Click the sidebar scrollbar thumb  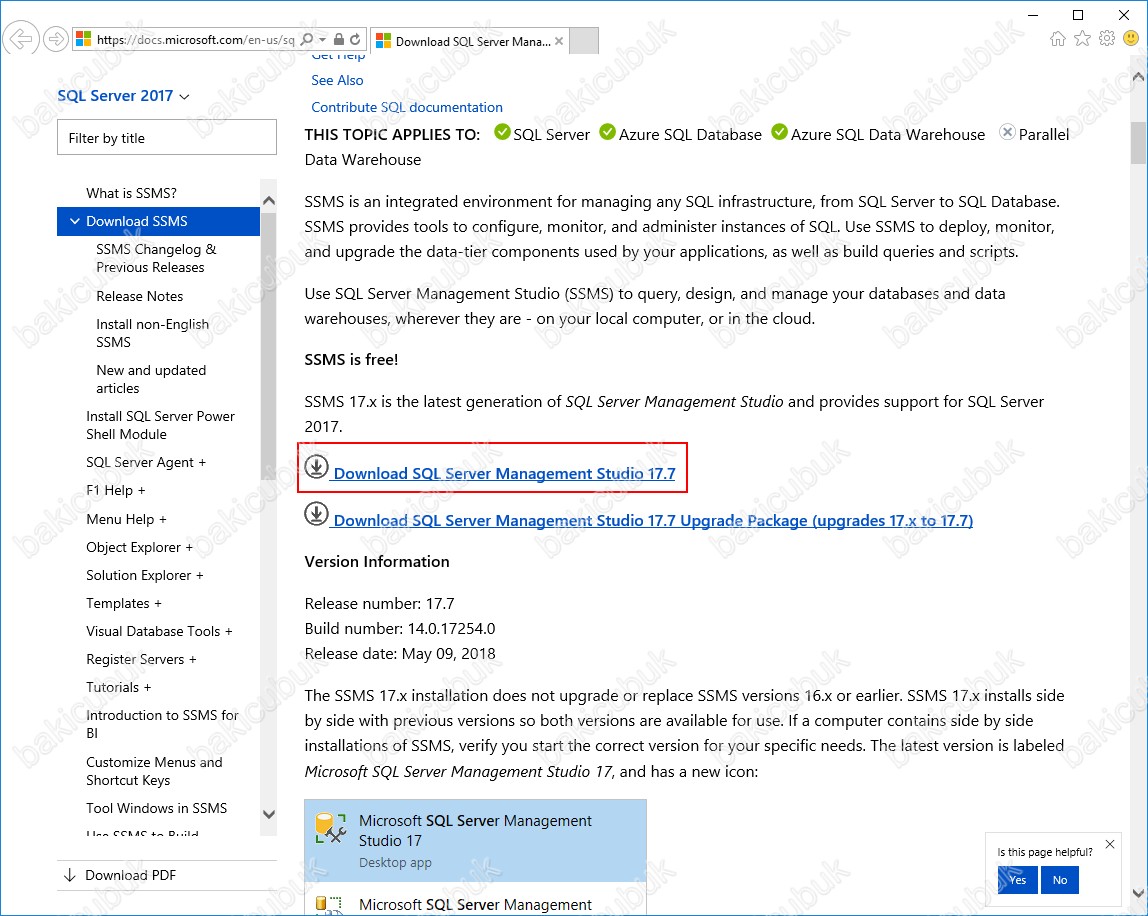269,346
